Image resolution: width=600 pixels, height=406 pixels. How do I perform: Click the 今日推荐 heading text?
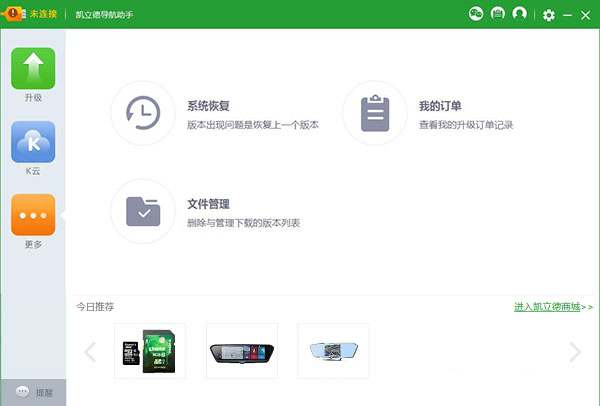(x=95, y=307)
